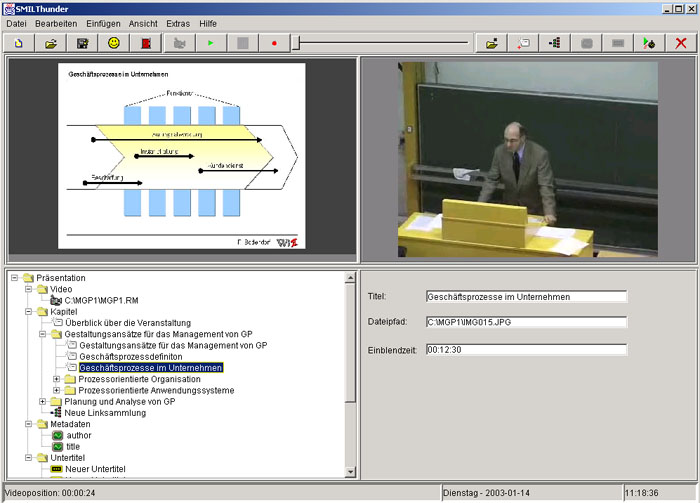The width and height of the screenshot is (700, 503).
Task: Click the video position slider track
Action: point(380,43)
